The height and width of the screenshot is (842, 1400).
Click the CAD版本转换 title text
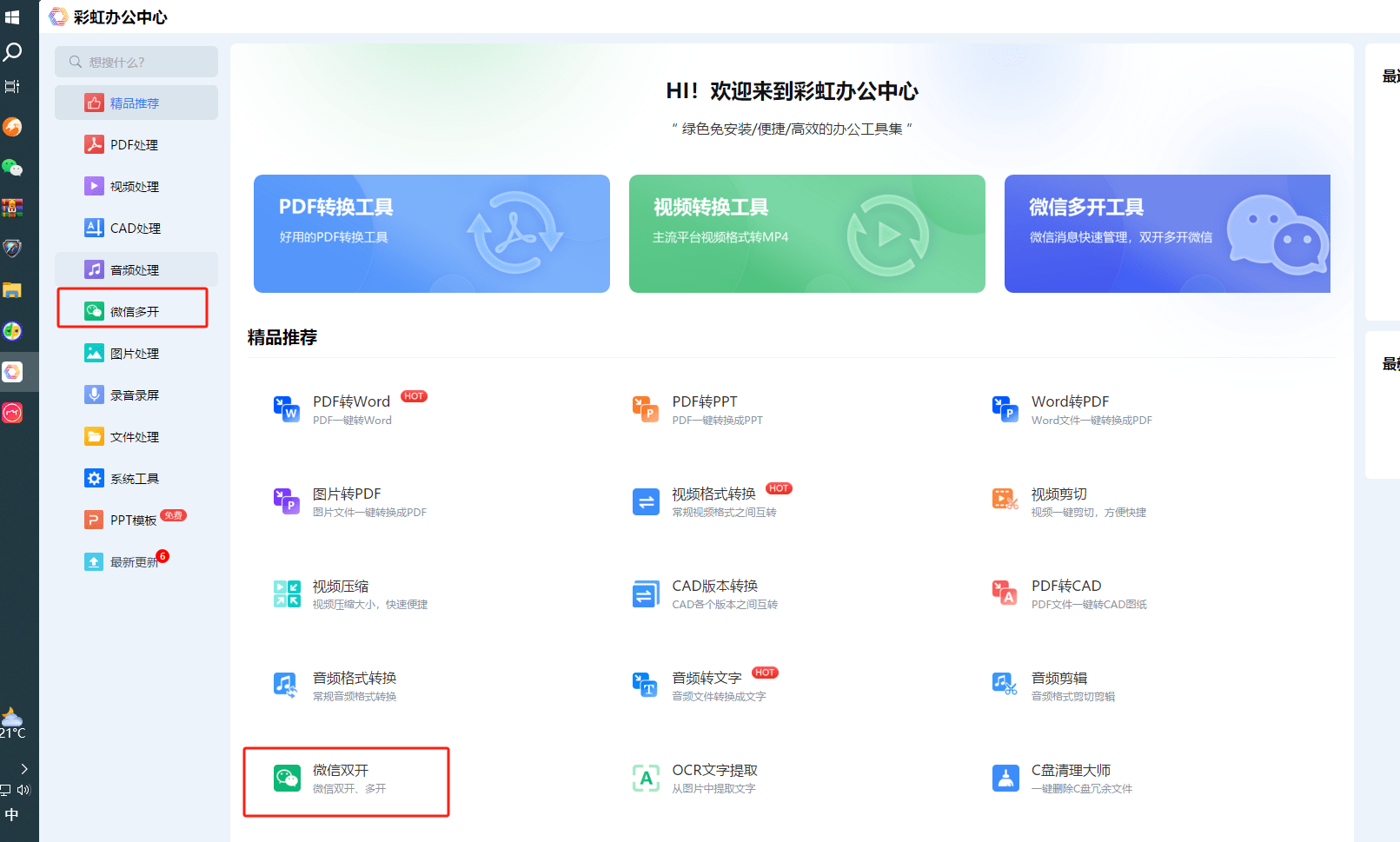714,586
